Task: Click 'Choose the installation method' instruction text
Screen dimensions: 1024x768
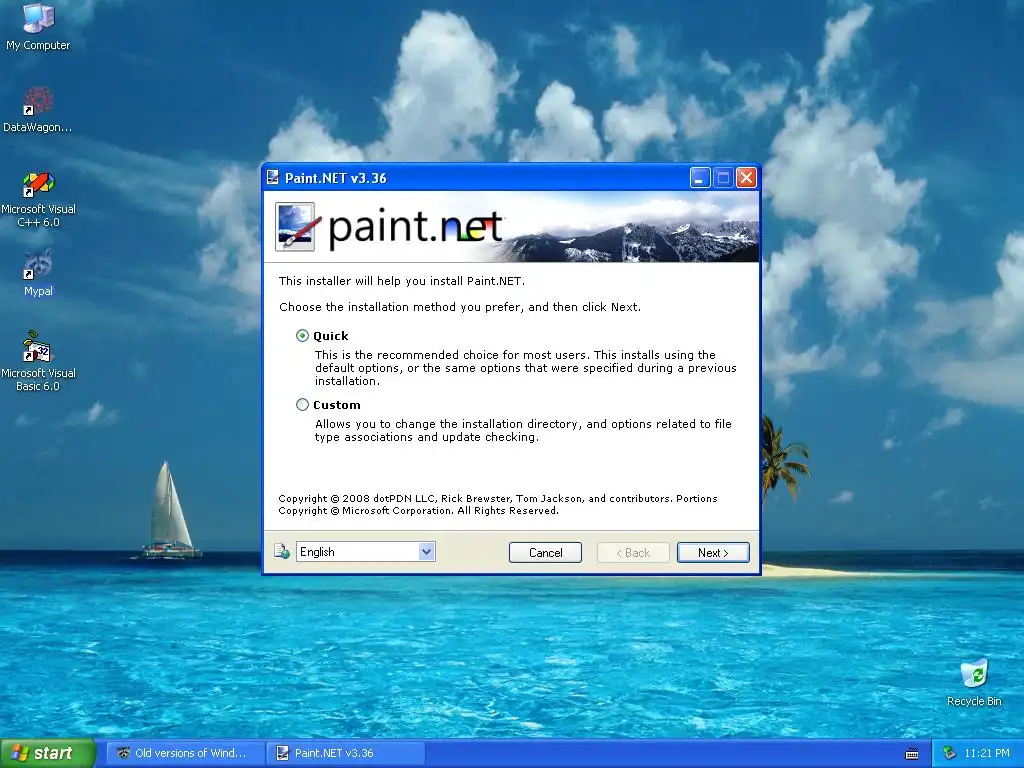Action: pos(460,307)
